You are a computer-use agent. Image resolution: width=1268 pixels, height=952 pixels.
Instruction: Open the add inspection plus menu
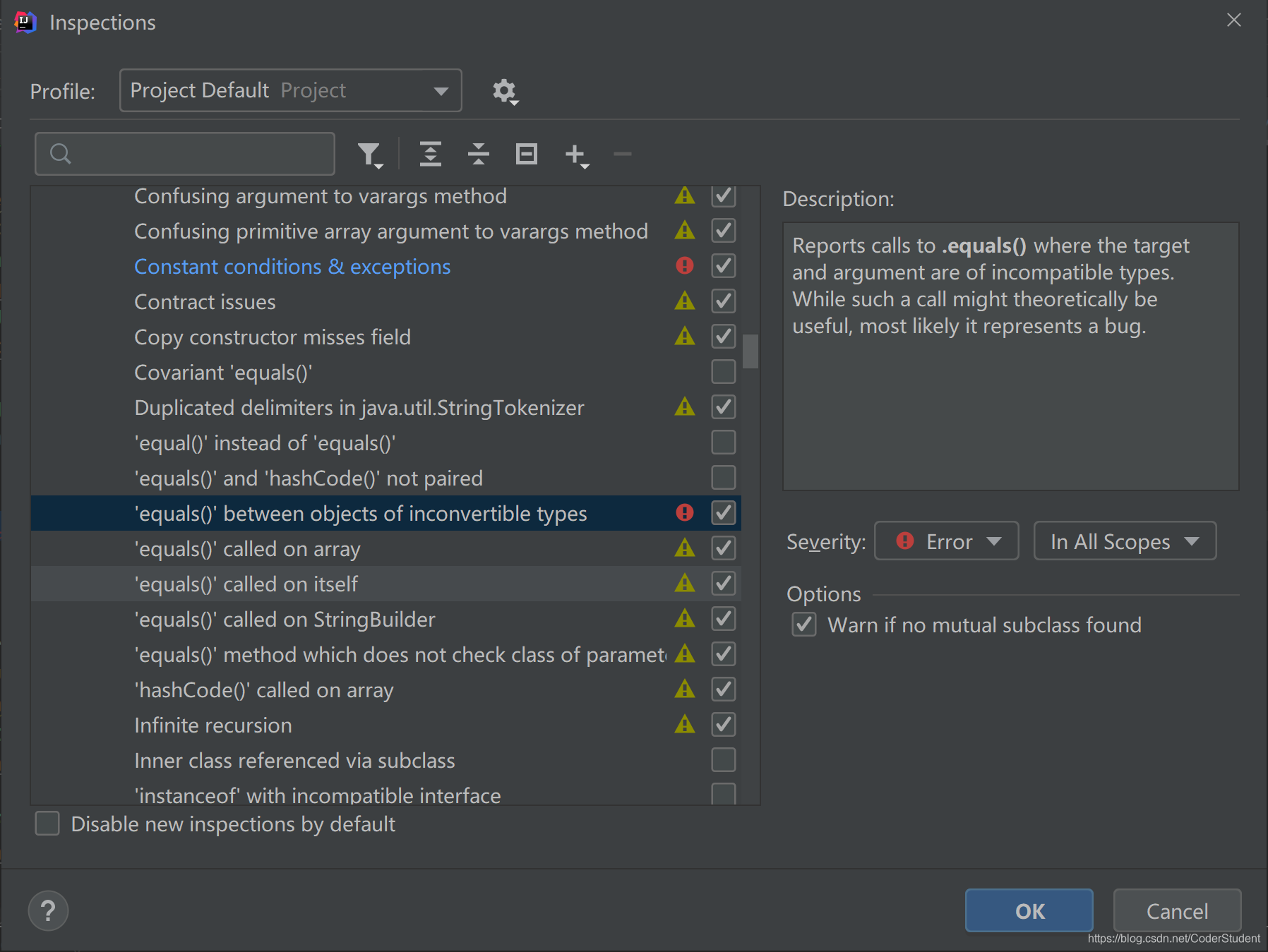(577, 155)
